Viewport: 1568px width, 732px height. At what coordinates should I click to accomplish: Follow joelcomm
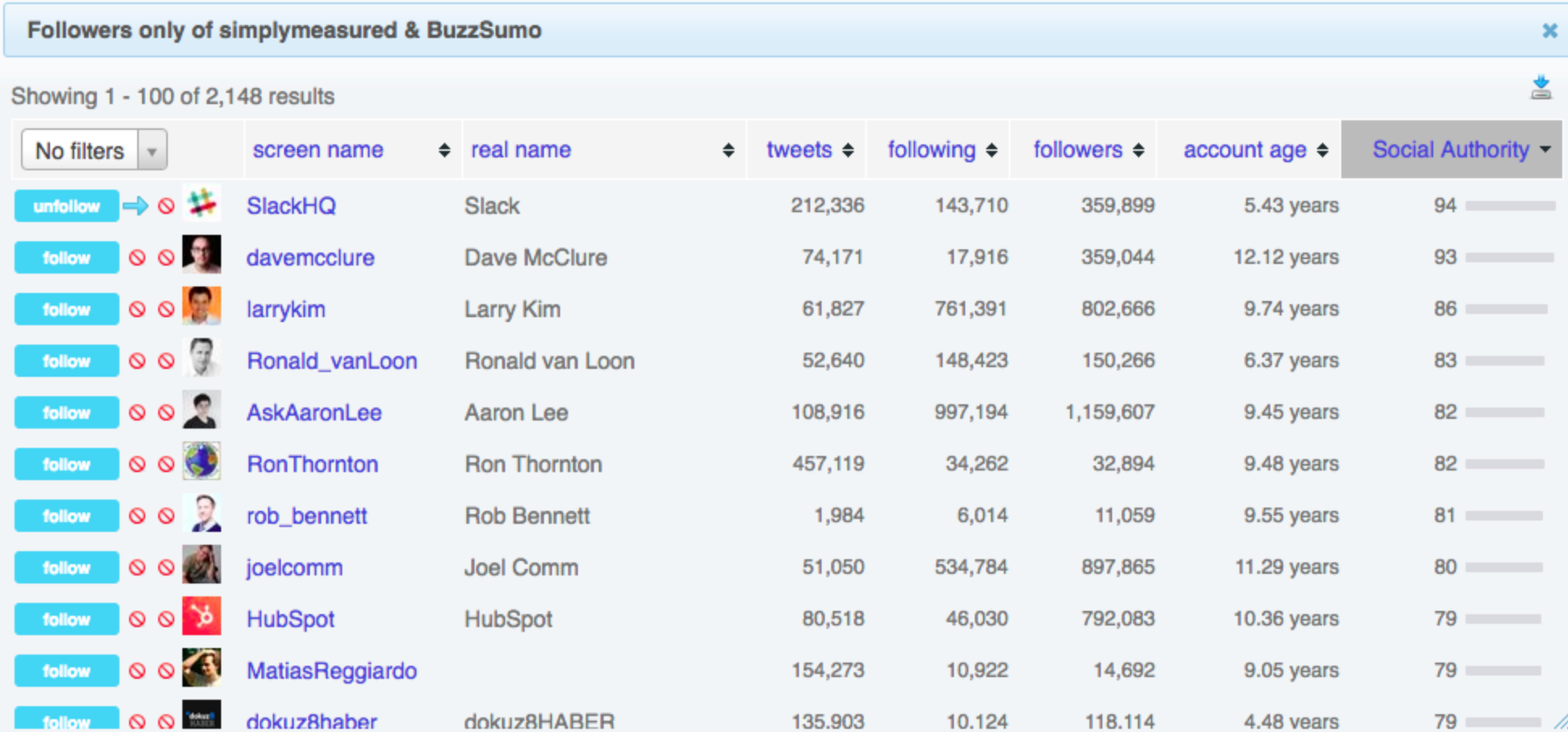point(66,567)
